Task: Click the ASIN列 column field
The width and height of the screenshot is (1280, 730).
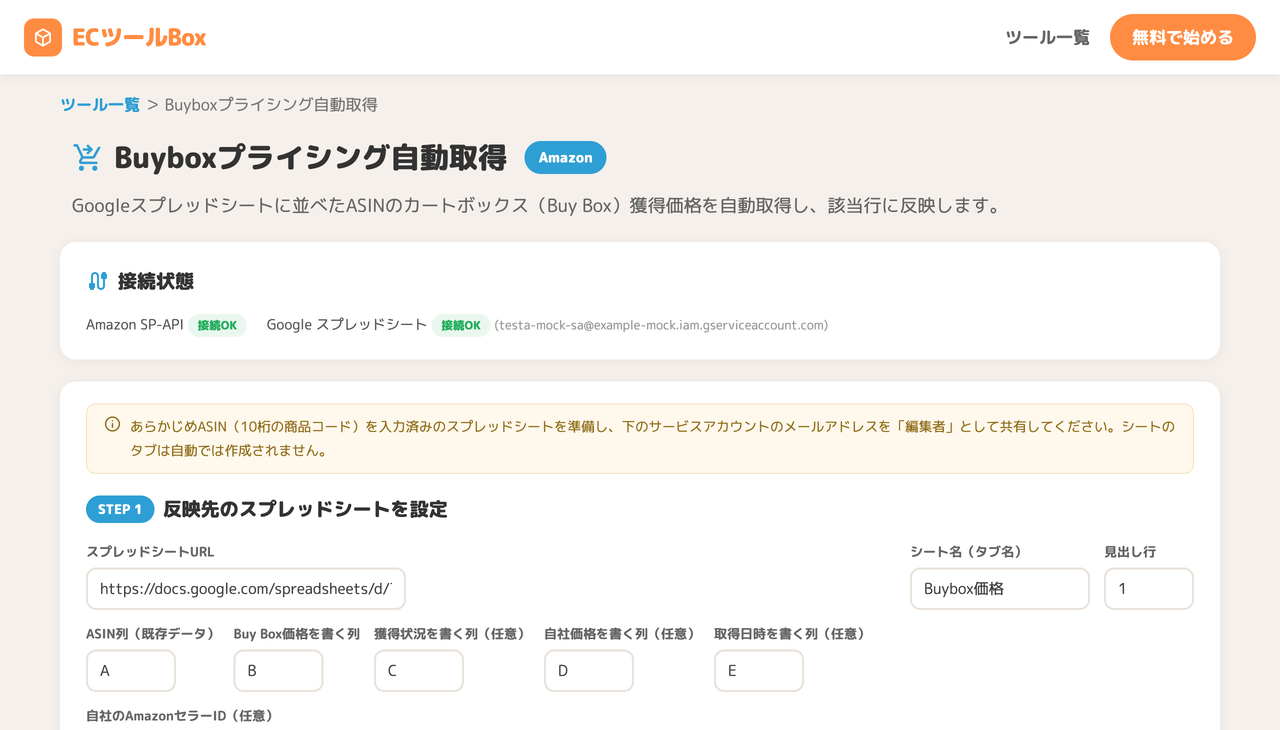Action: [131, 671]
